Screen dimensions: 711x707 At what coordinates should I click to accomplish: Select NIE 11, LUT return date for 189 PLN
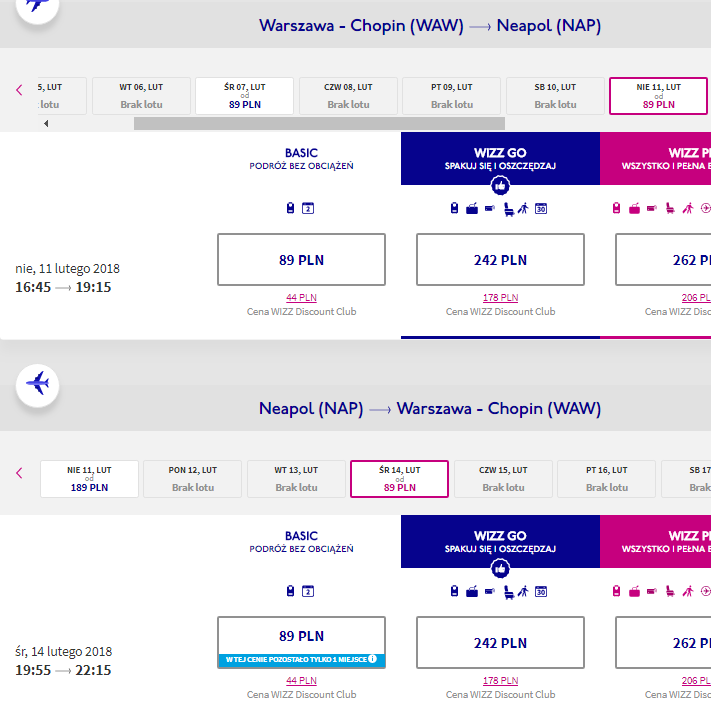(89, 479)
